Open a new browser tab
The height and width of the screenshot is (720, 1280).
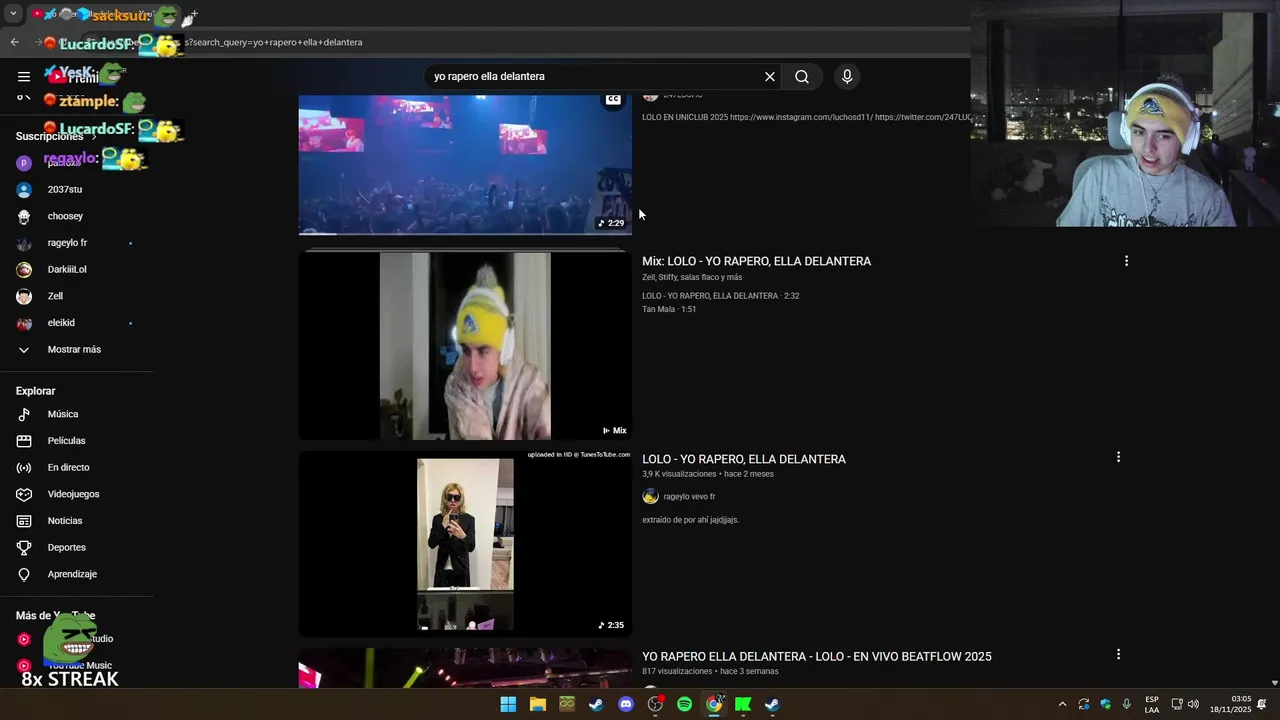193,15
